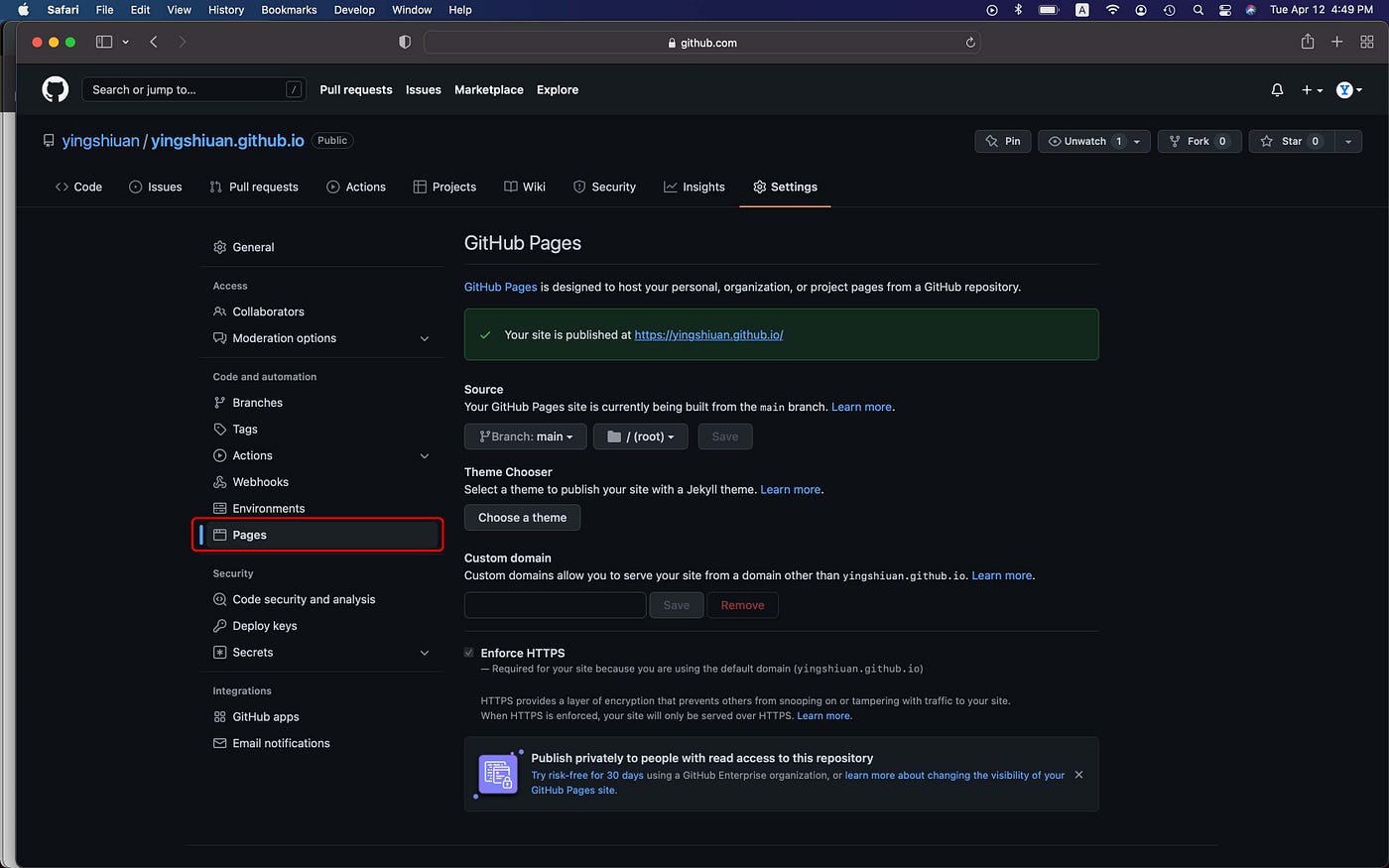Open the / (root) folder dropdown
1389x868 pixels.
pos(640,436)
